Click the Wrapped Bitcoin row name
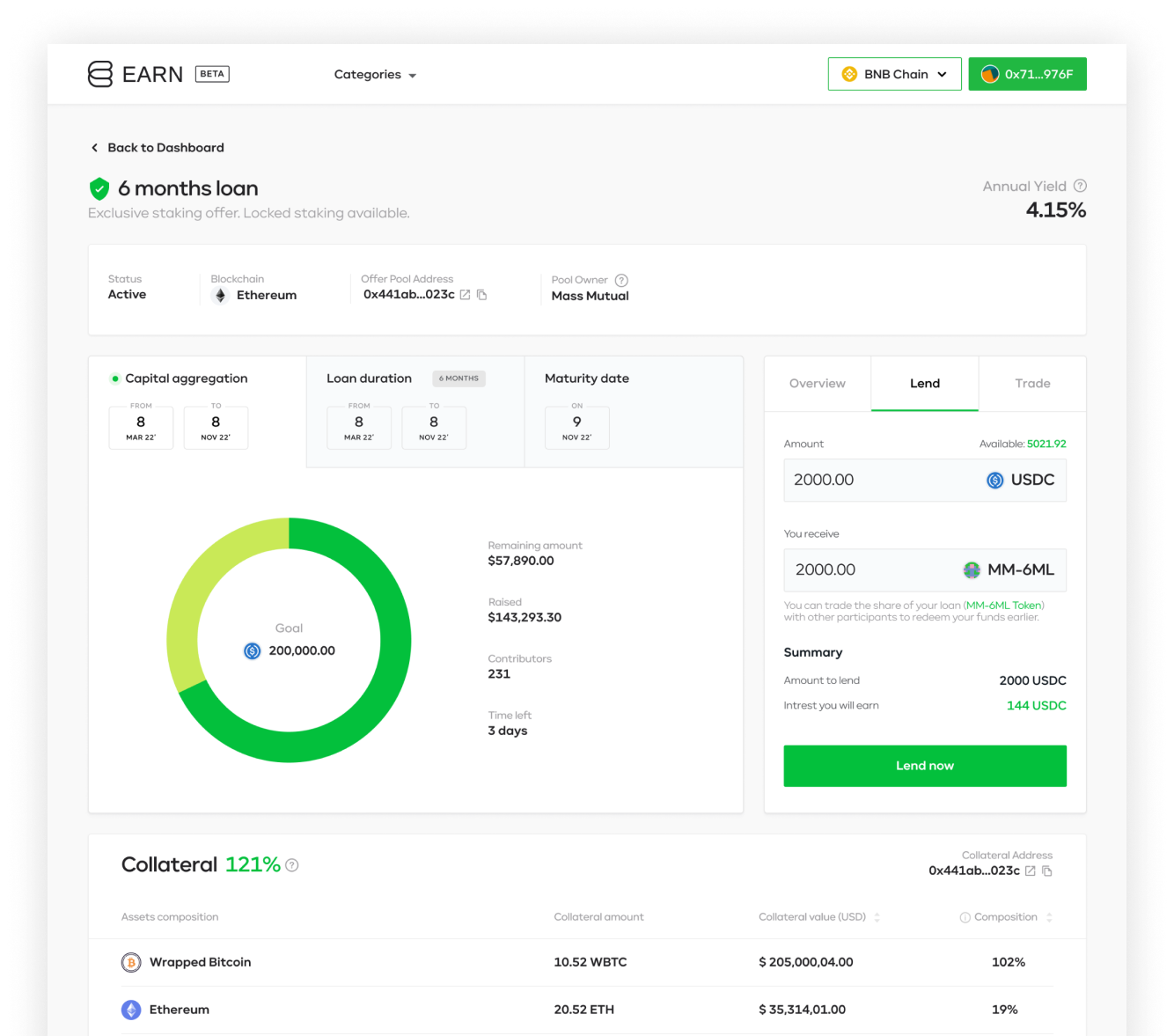 coord(201,962)
